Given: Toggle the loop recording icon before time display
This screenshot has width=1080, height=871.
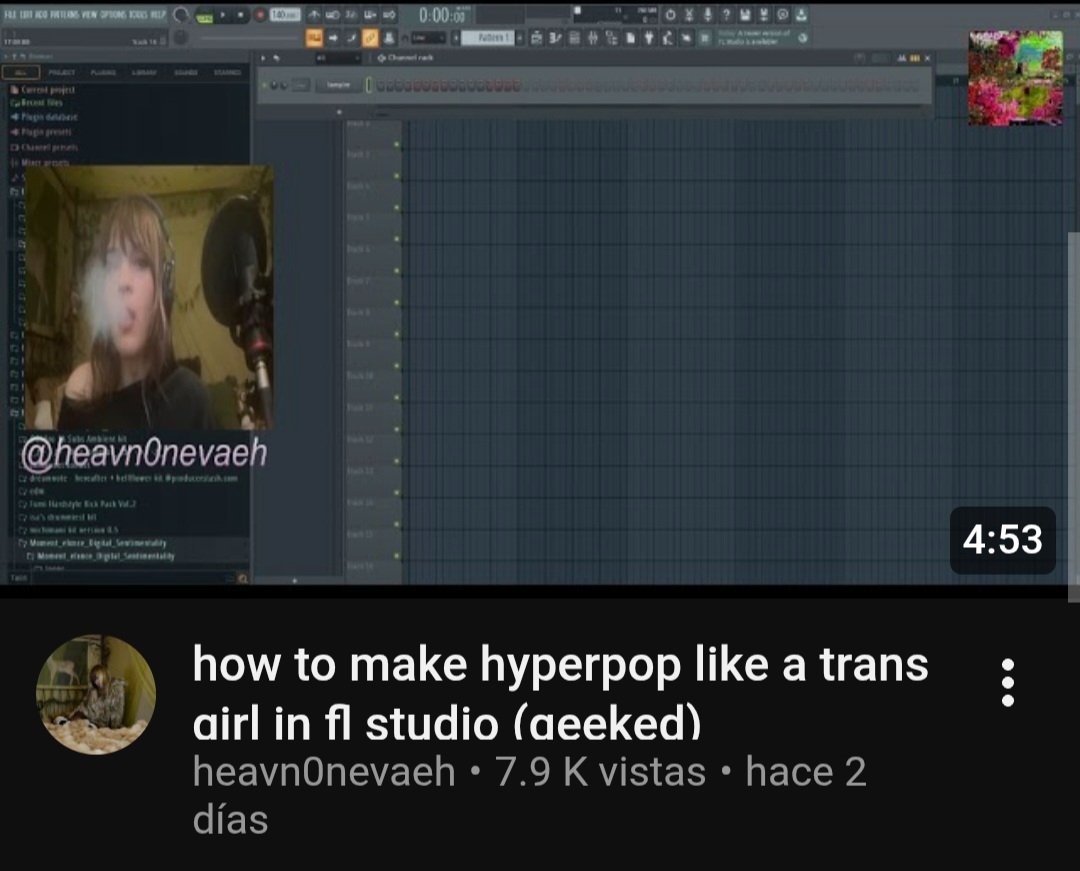Looking at the screenshot, I should tap(388, 14).
